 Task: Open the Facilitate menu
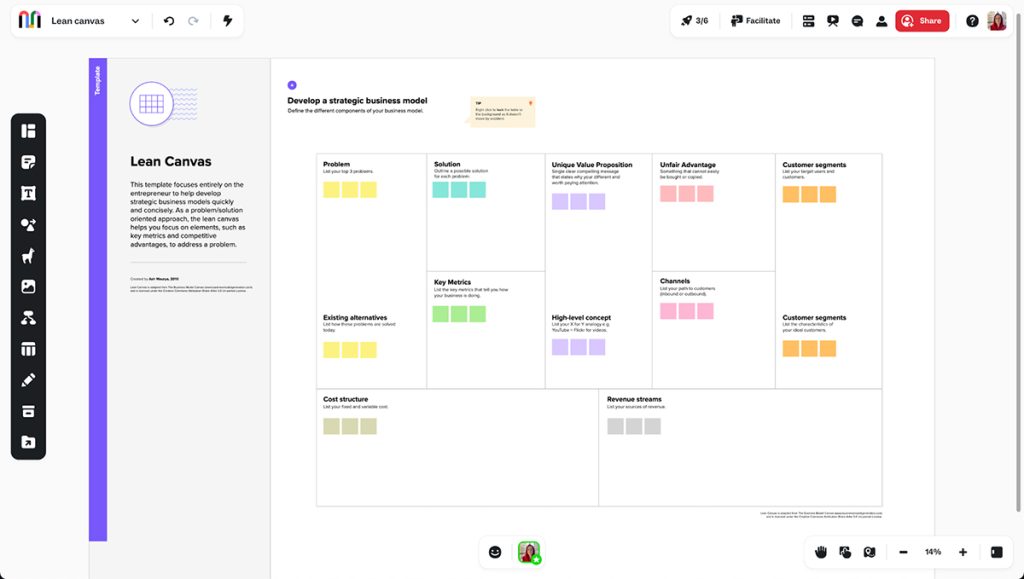point(755,20)
